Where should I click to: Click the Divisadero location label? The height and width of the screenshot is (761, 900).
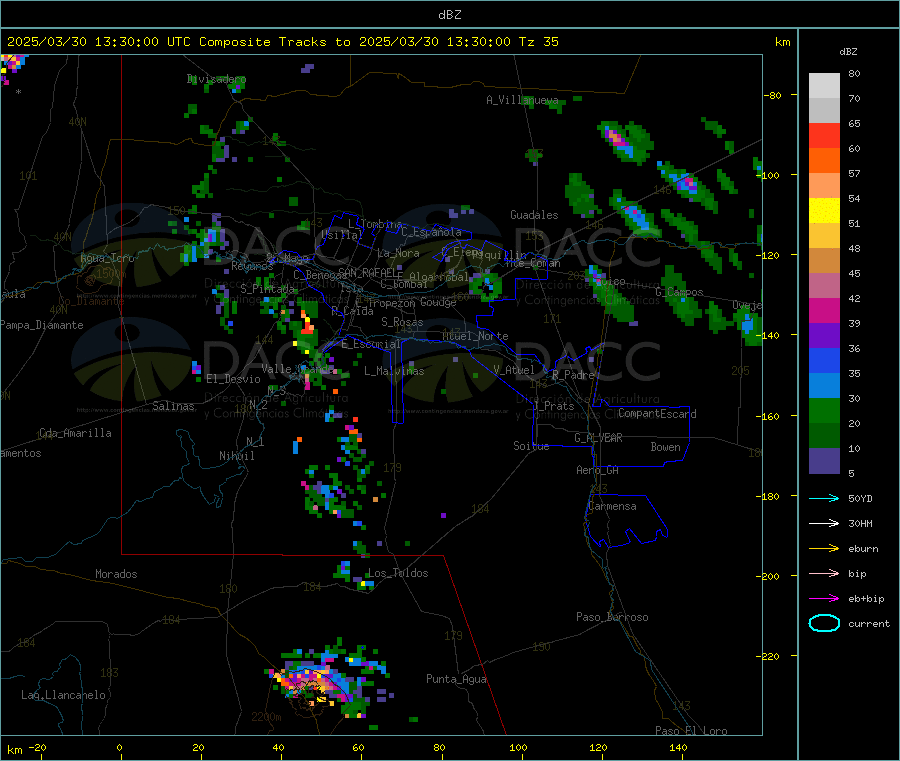tap(216, 79)
